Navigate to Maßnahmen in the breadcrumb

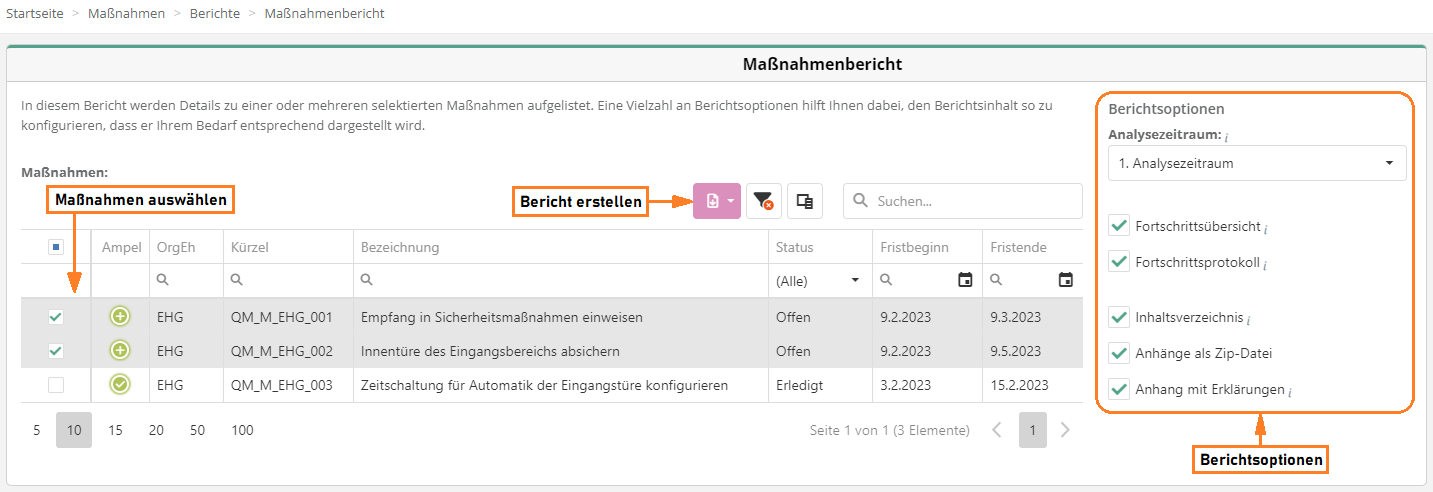(x=126, y=13)
